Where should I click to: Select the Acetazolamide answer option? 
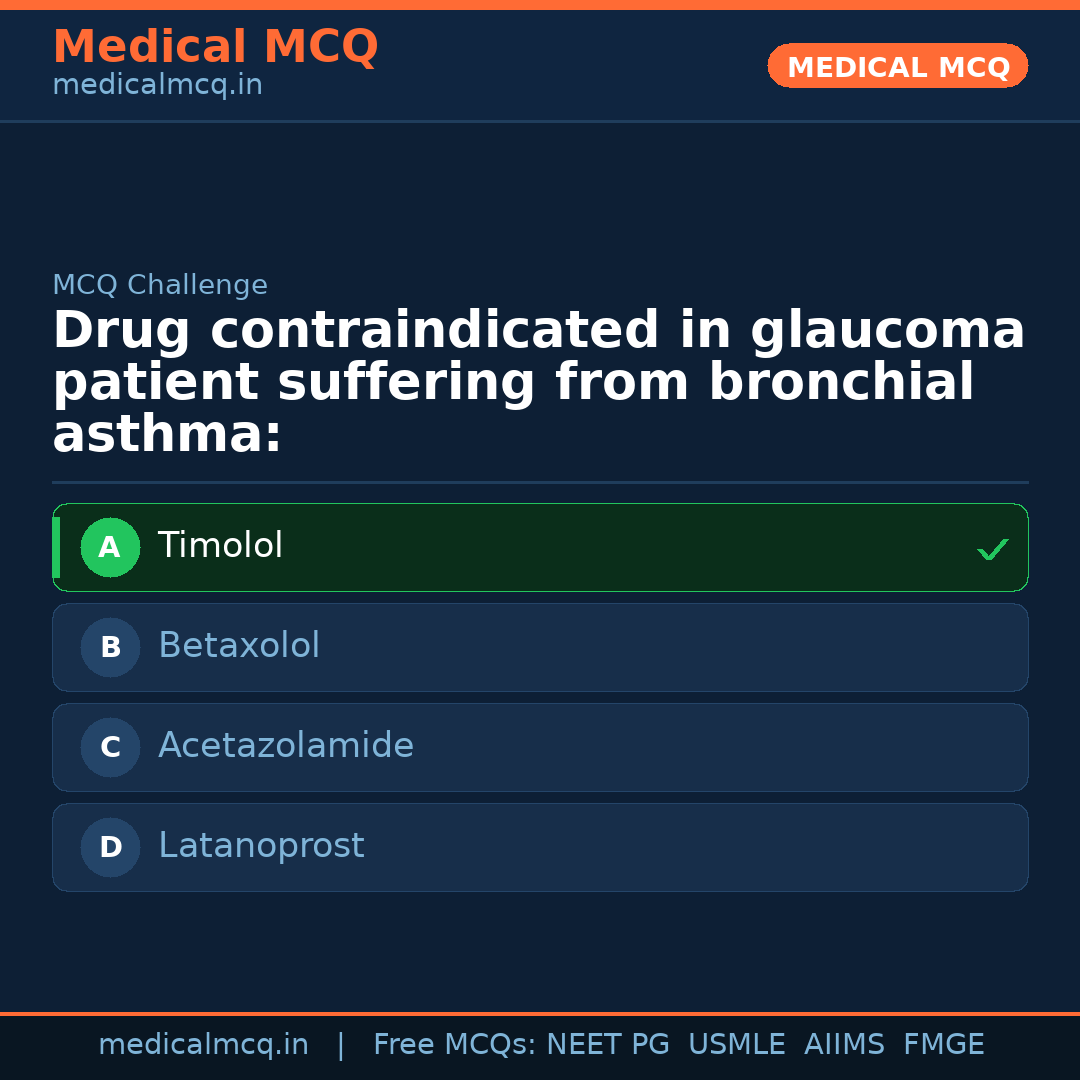[540, 747]
